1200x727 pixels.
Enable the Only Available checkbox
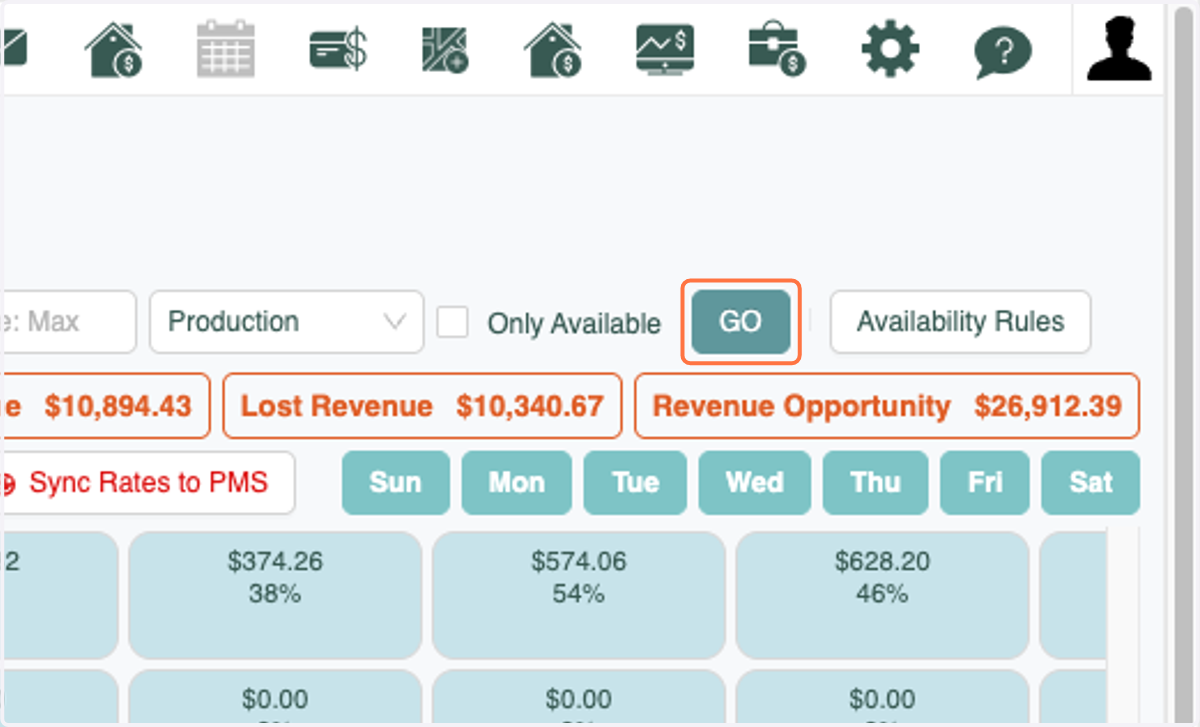coord(453,322)
